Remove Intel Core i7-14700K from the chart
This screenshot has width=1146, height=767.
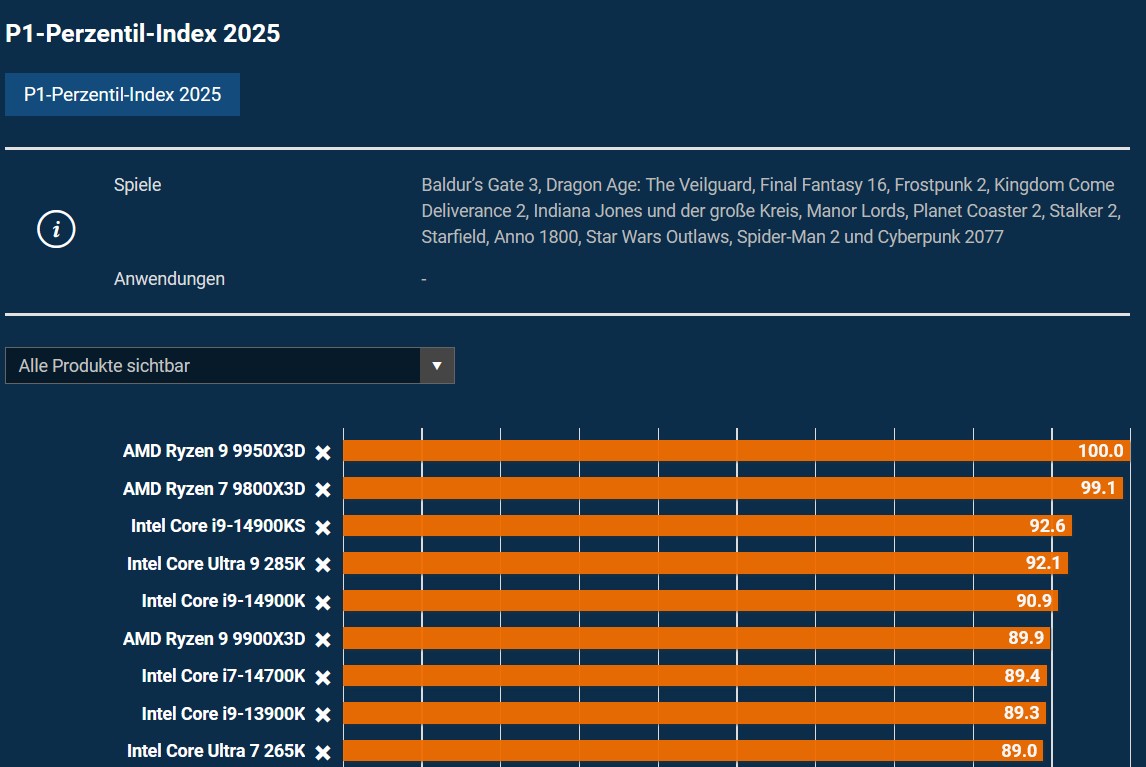click(x=322, y=676)
